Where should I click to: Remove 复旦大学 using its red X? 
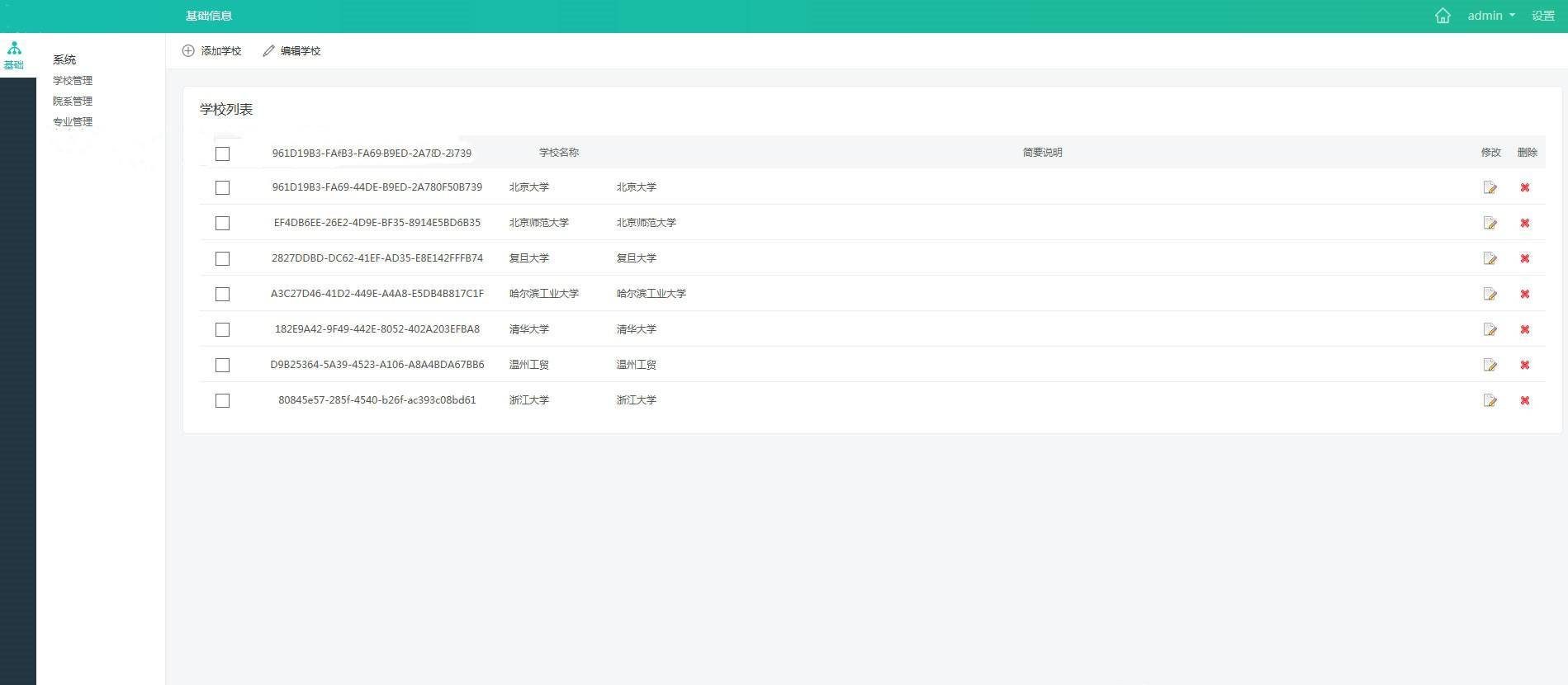(x=1525, y=258)
